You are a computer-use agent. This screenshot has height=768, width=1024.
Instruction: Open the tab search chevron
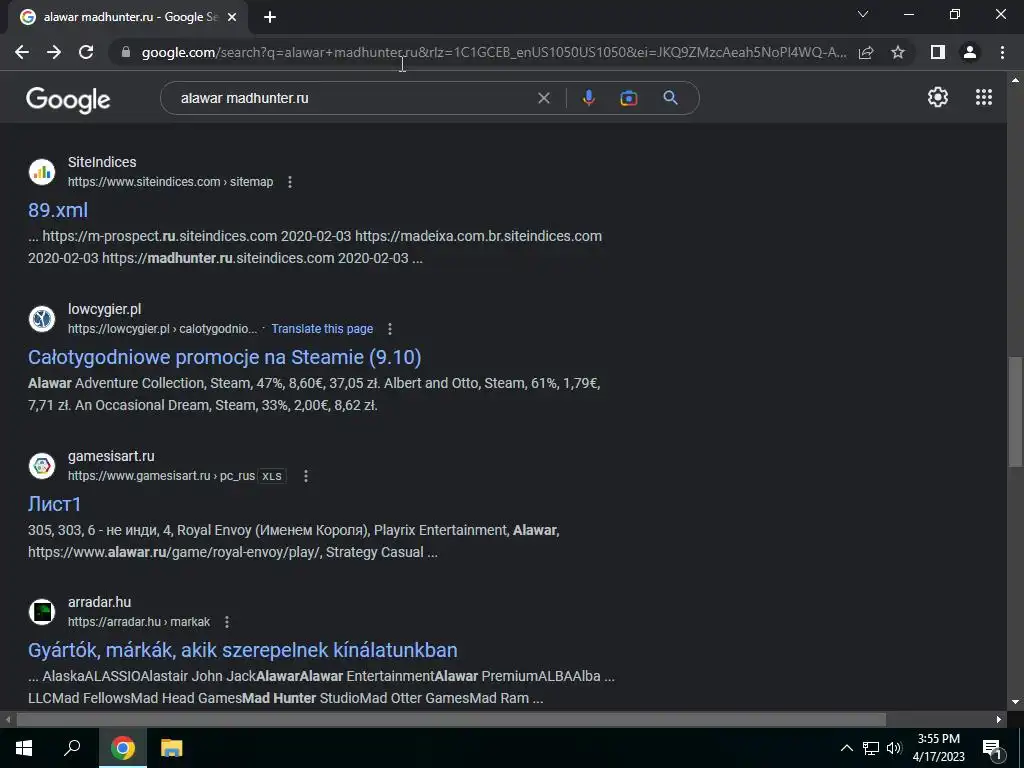tap(863, 14)
